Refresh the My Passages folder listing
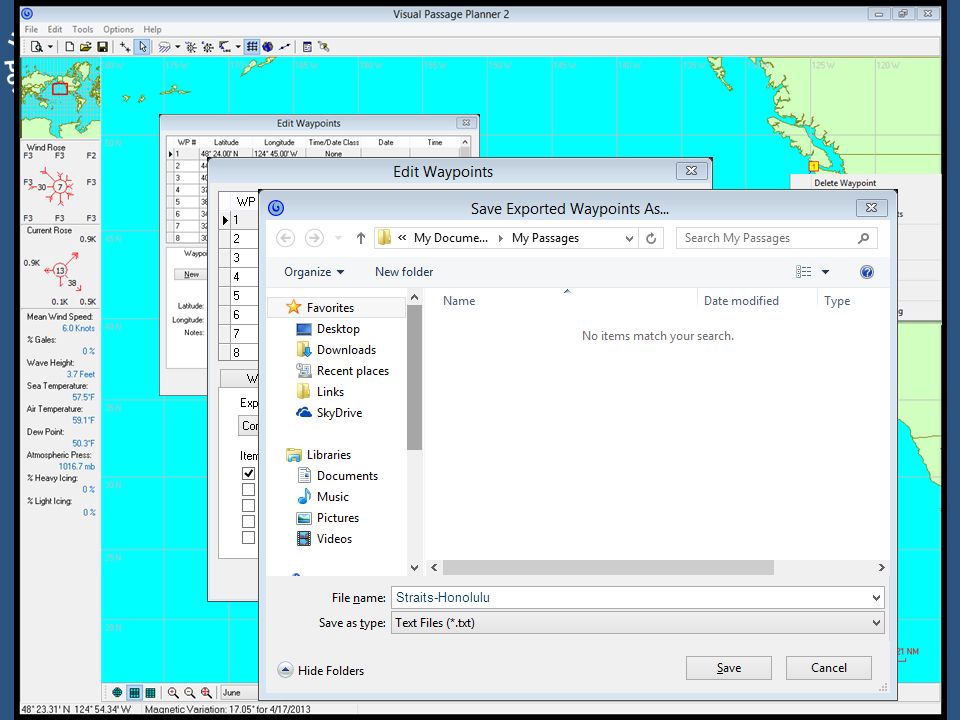Viewport: 960px width, 720px height. [x=651, y=238]
